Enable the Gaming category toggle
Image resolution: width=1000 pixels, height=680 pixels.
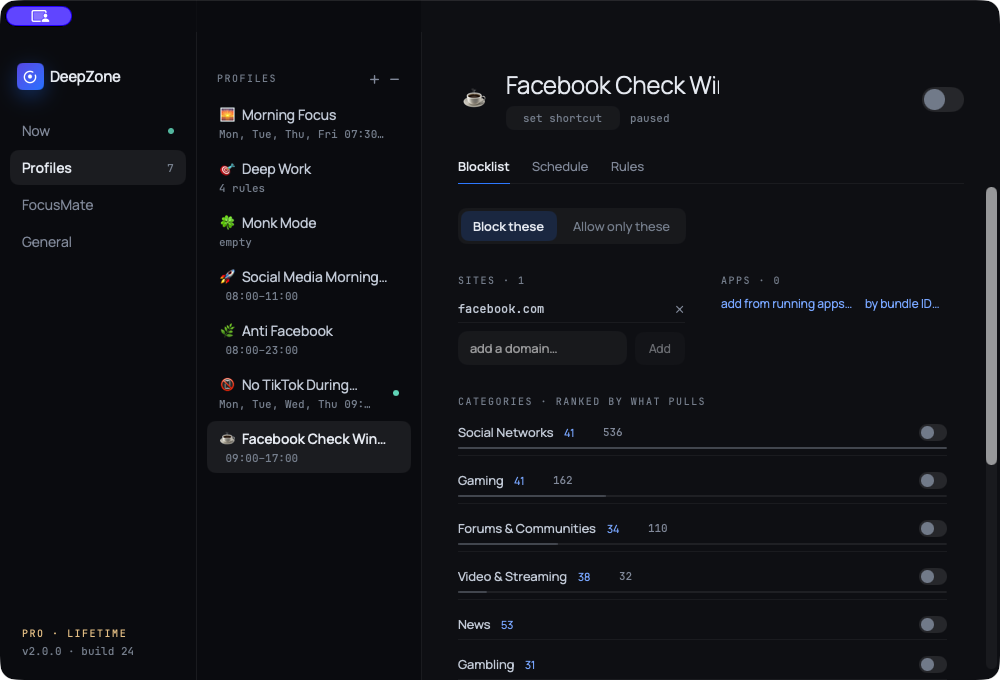(x=933, y=480)
